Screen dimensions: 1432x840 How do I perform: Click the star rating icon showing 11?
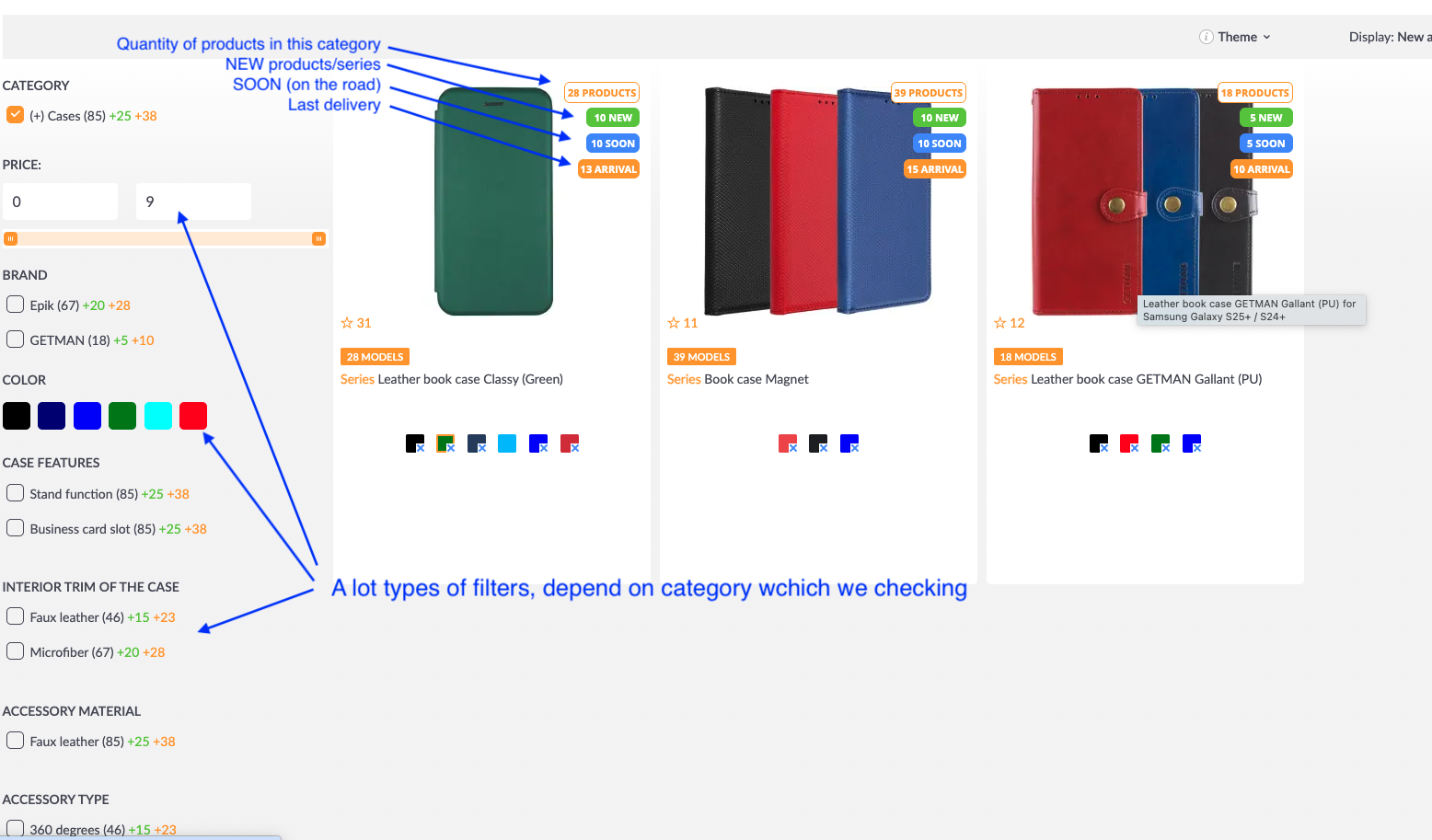(674, 323)
